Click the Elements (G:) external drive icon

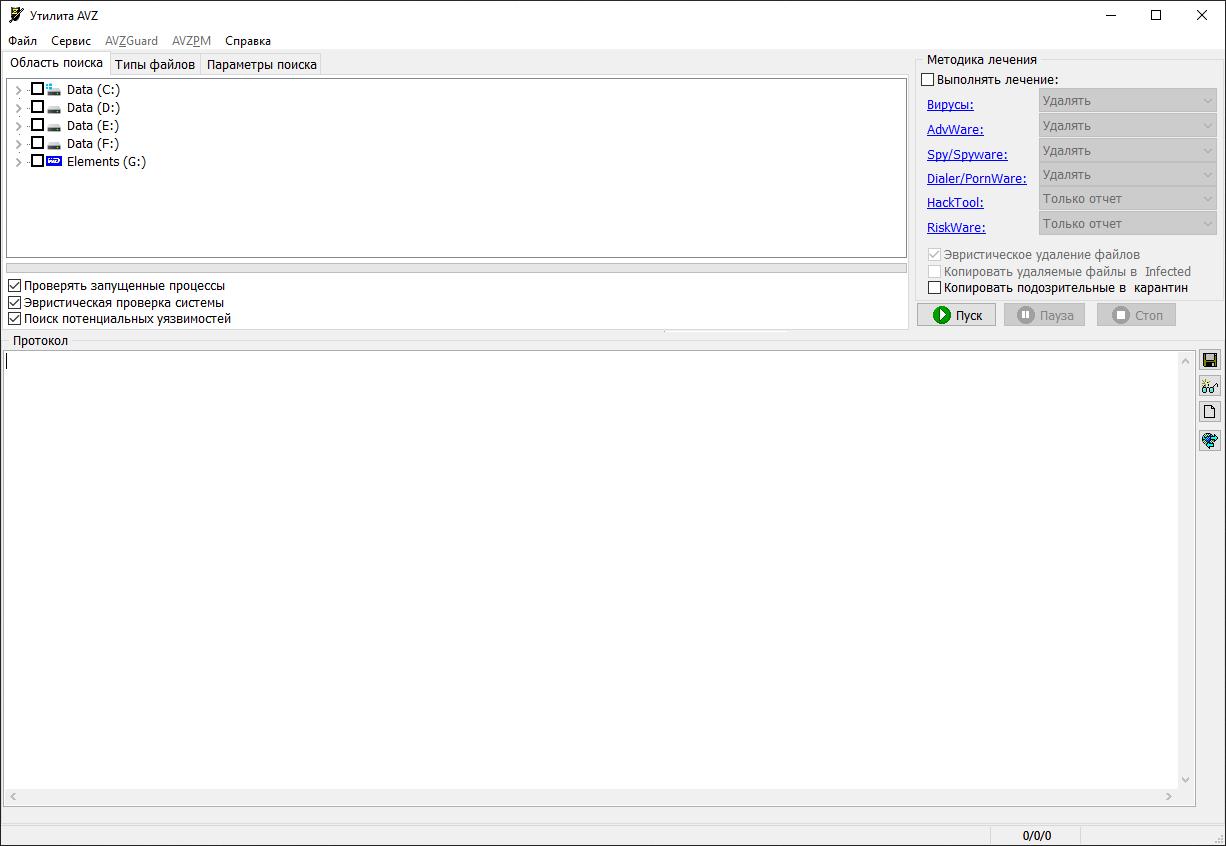[x=54, y=161]
